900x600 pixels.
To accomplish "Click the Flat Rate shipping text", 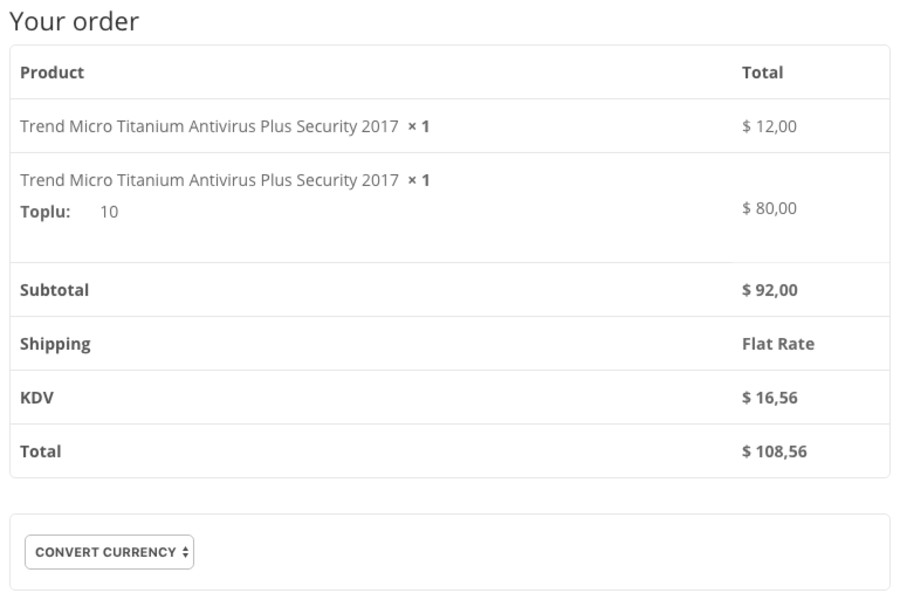I will (x=778, y=344).
